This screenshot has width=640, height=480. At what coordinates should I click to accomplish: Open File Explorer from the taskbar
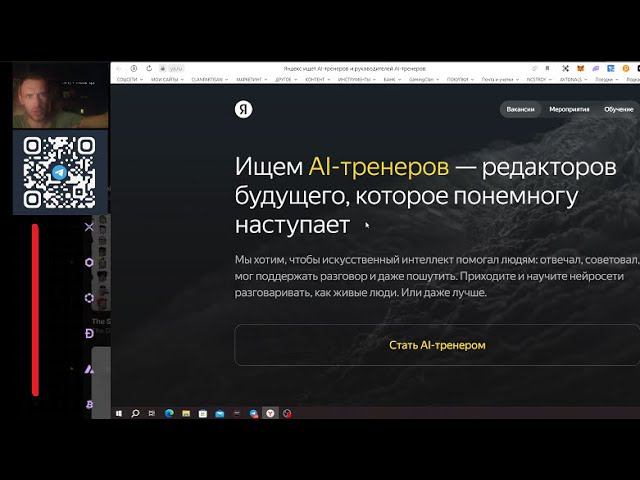[x=186, y=413]
